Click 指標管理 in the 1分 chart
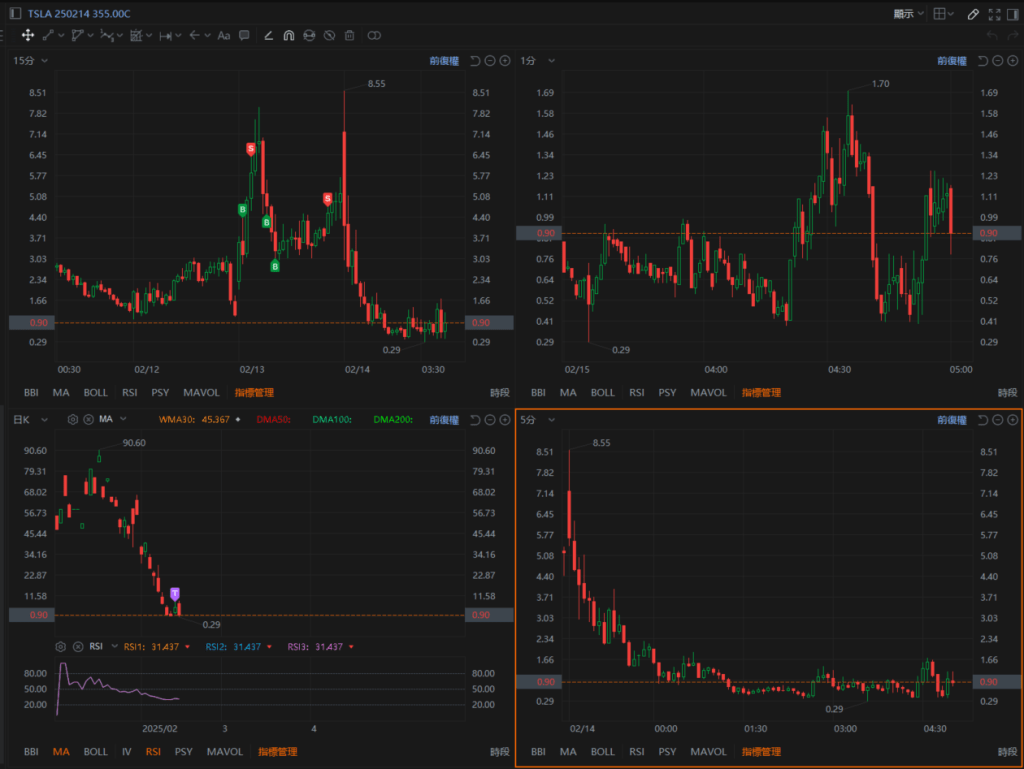 (x=761, y=393)
